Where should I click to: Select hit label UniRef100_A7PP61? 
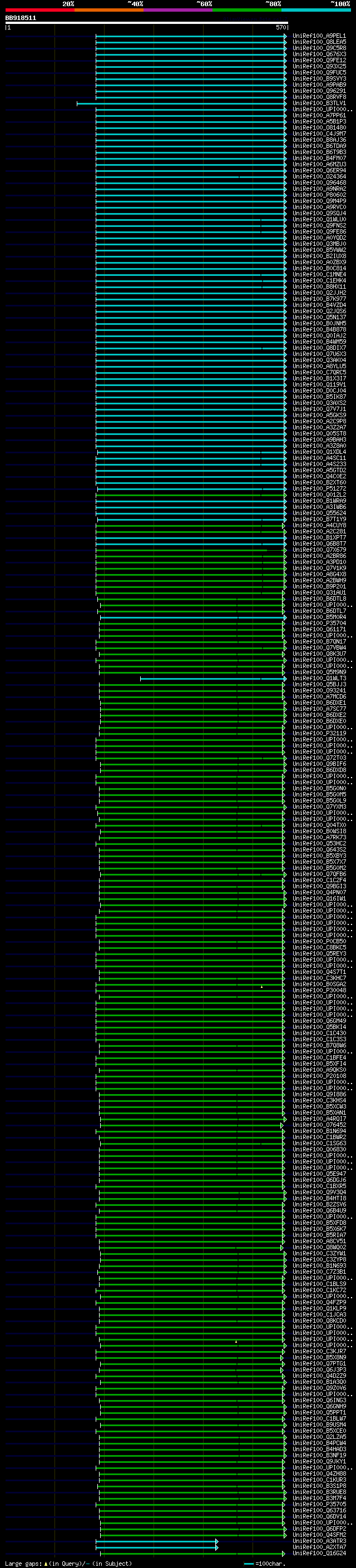point(319,116)
